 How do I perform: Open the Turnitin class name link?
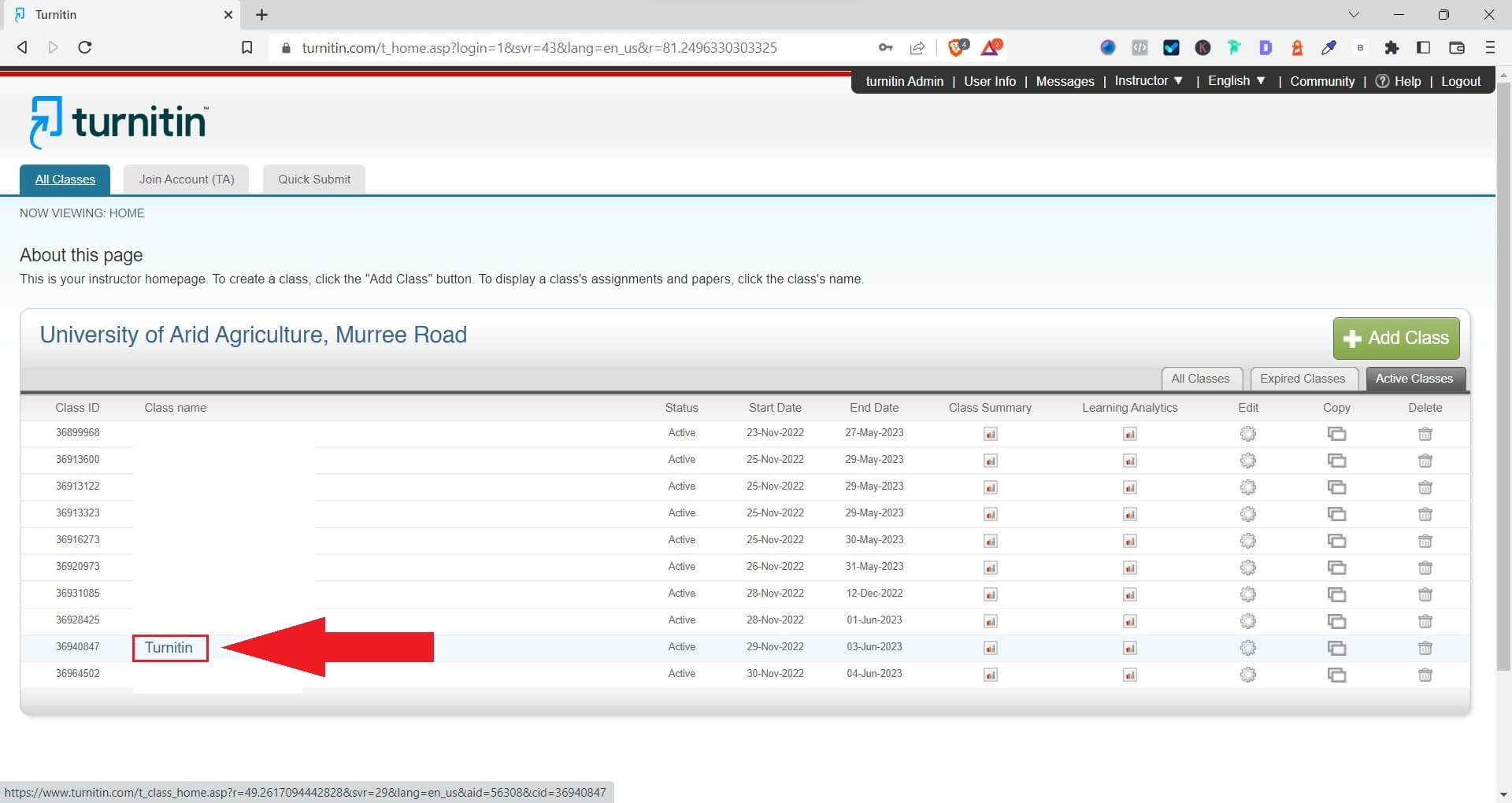pyautogui.click(x=169, y=648)
